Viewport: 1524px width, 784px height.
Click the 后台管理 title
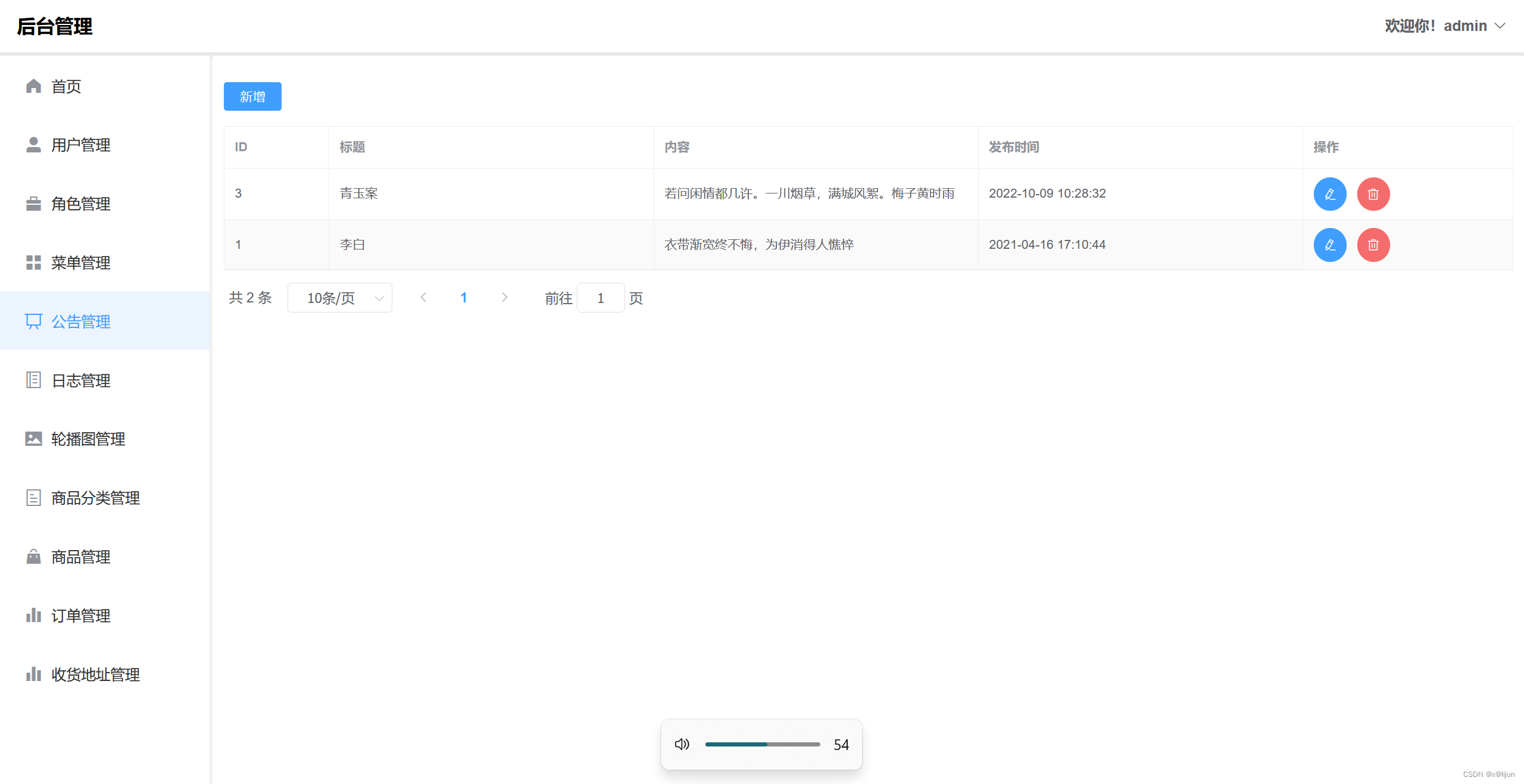click(55, 26)
